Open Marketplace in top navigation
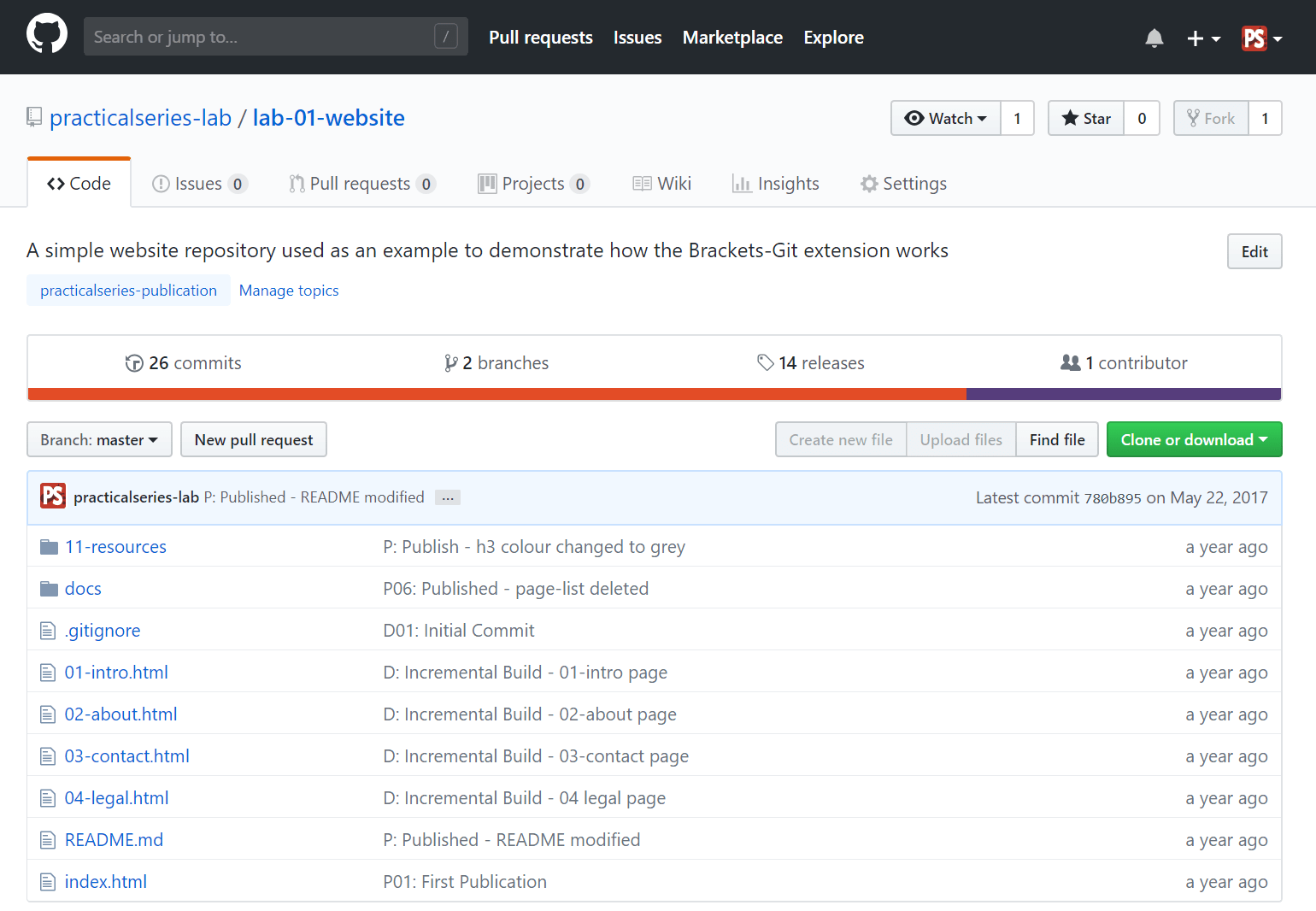Viewport: 1316px width, 911px height. (732, 38)
